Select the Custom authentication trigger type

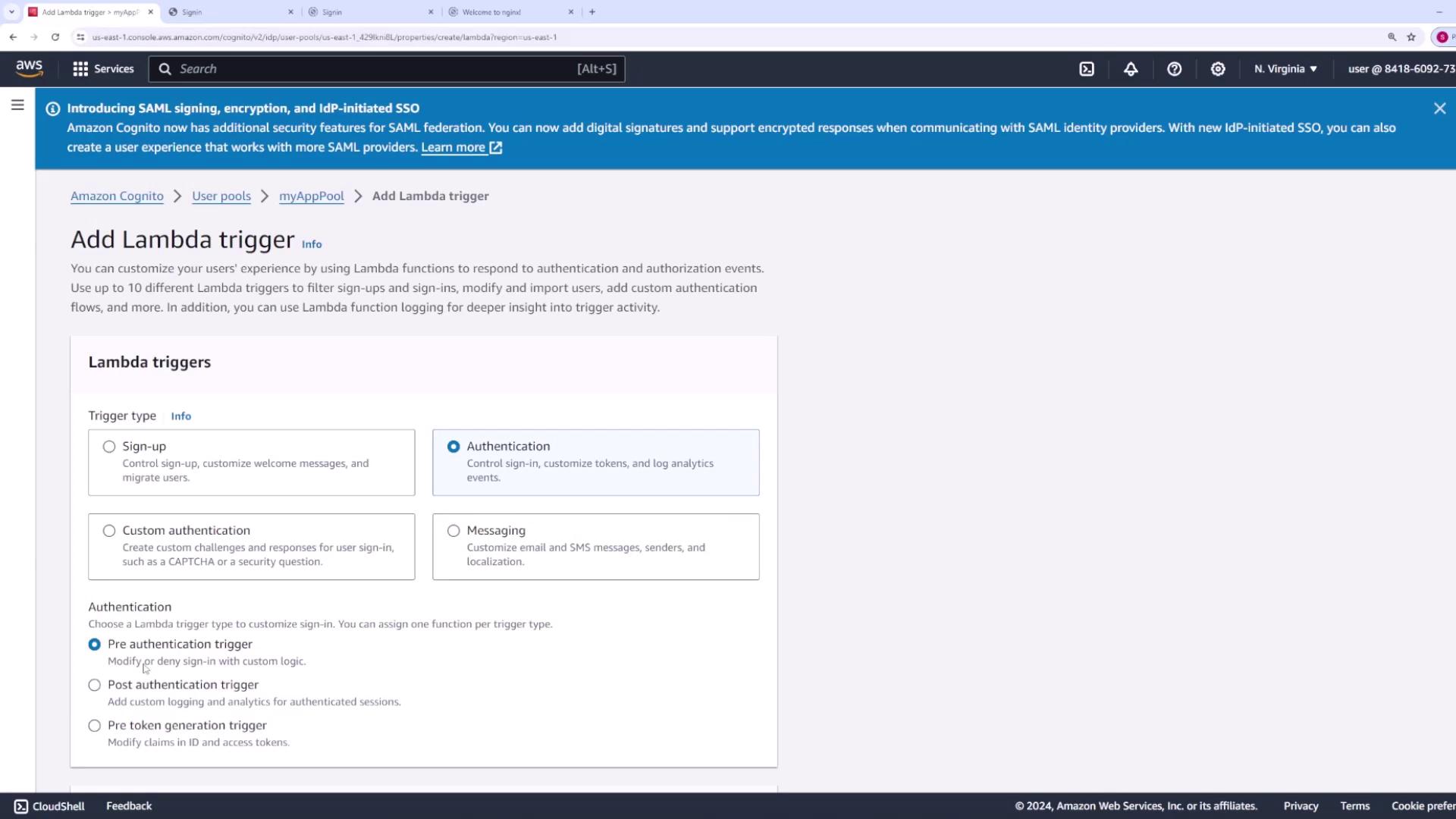point(109,531)
